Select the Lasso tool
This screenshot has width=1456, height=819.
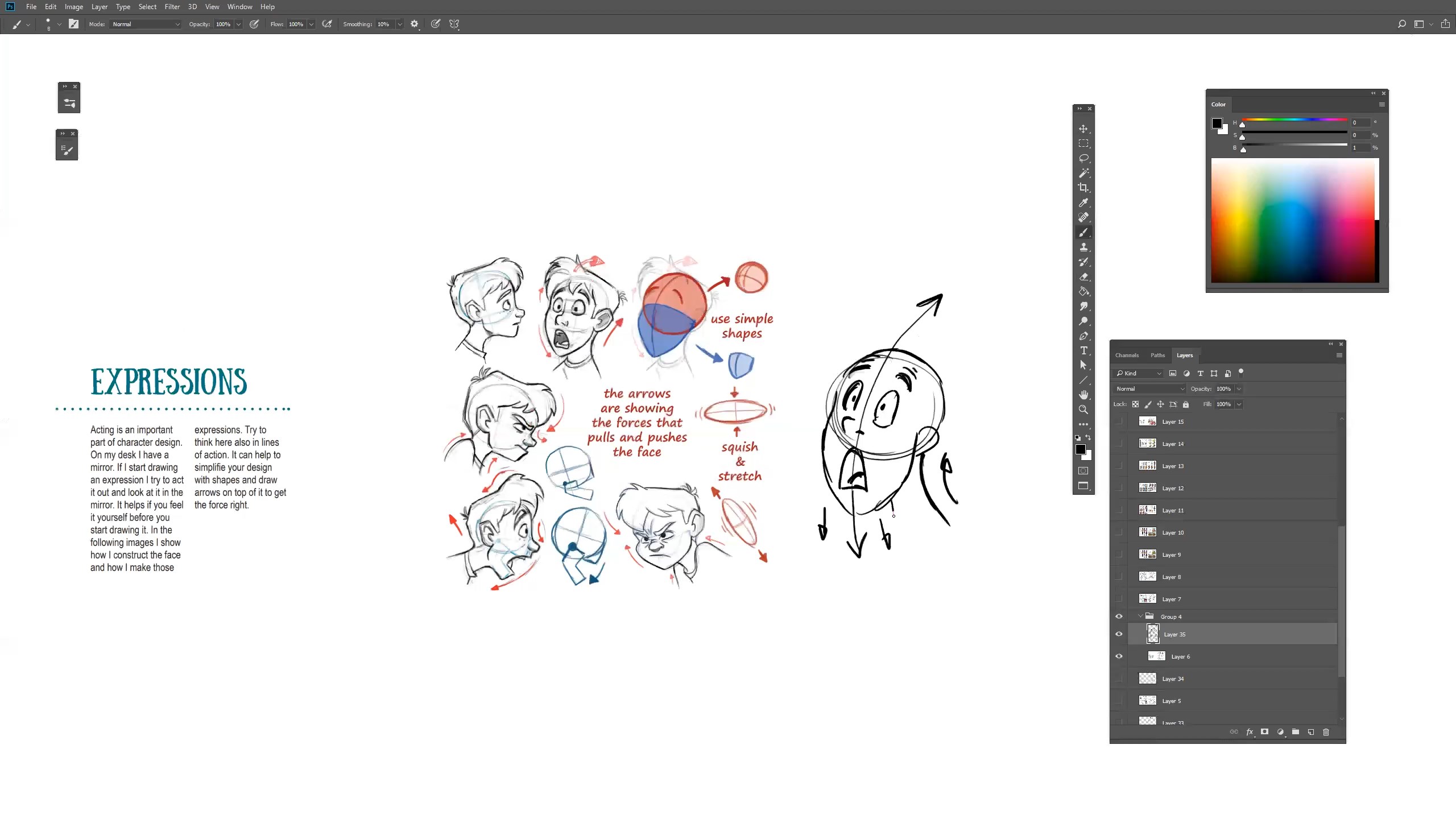point(1083,158)
